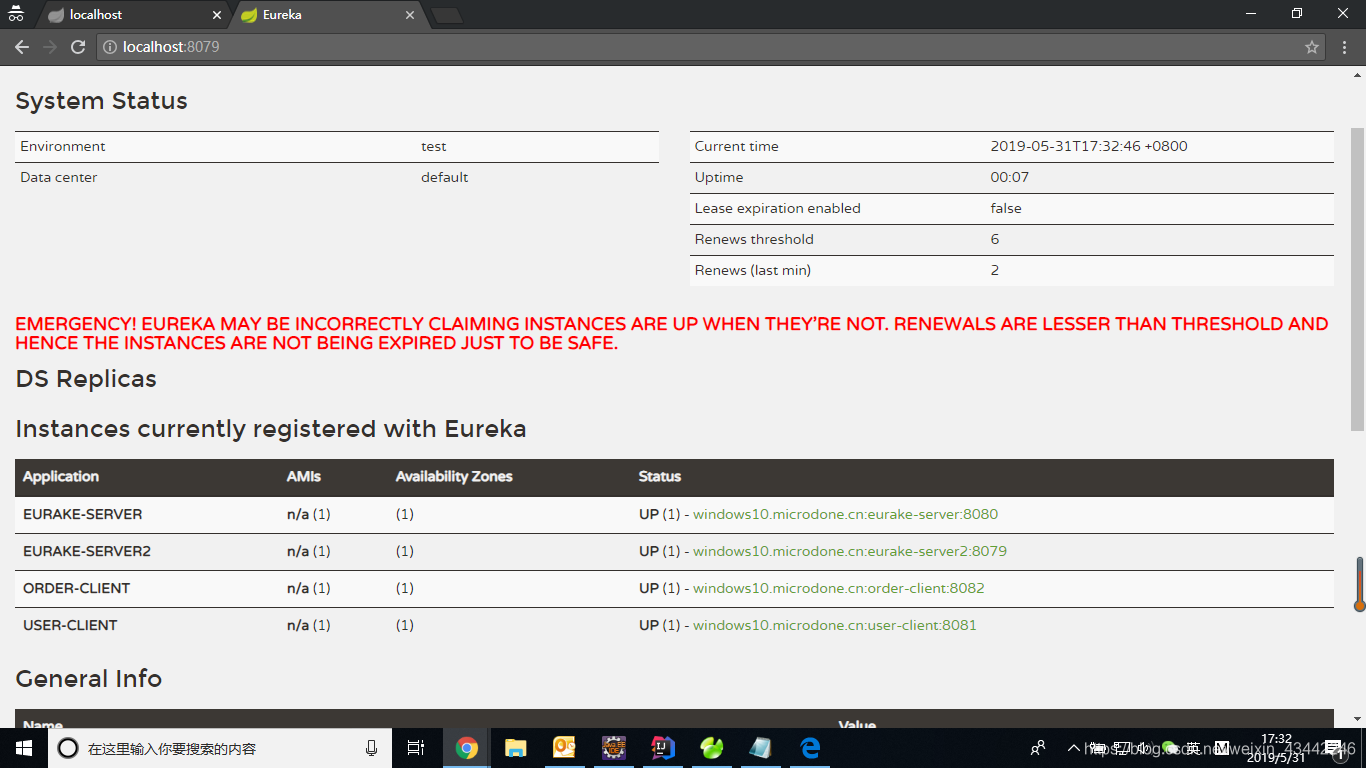The width and height of the screenshot is (1366, 768).
Task: Open File Explorer from the taskbar
Action: coord(516,748)
